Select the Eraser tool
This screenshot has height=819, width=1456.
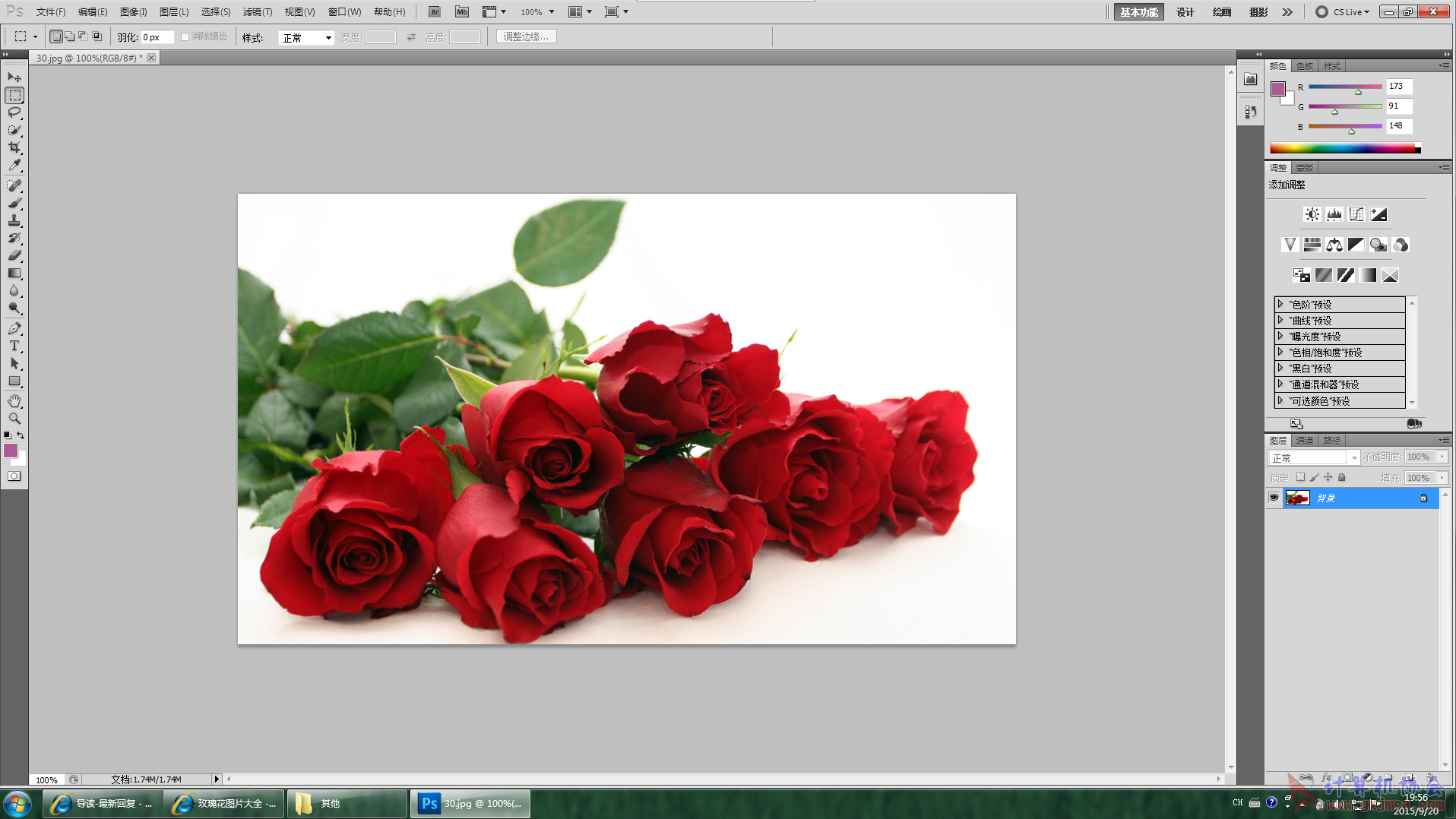point(14,255)
